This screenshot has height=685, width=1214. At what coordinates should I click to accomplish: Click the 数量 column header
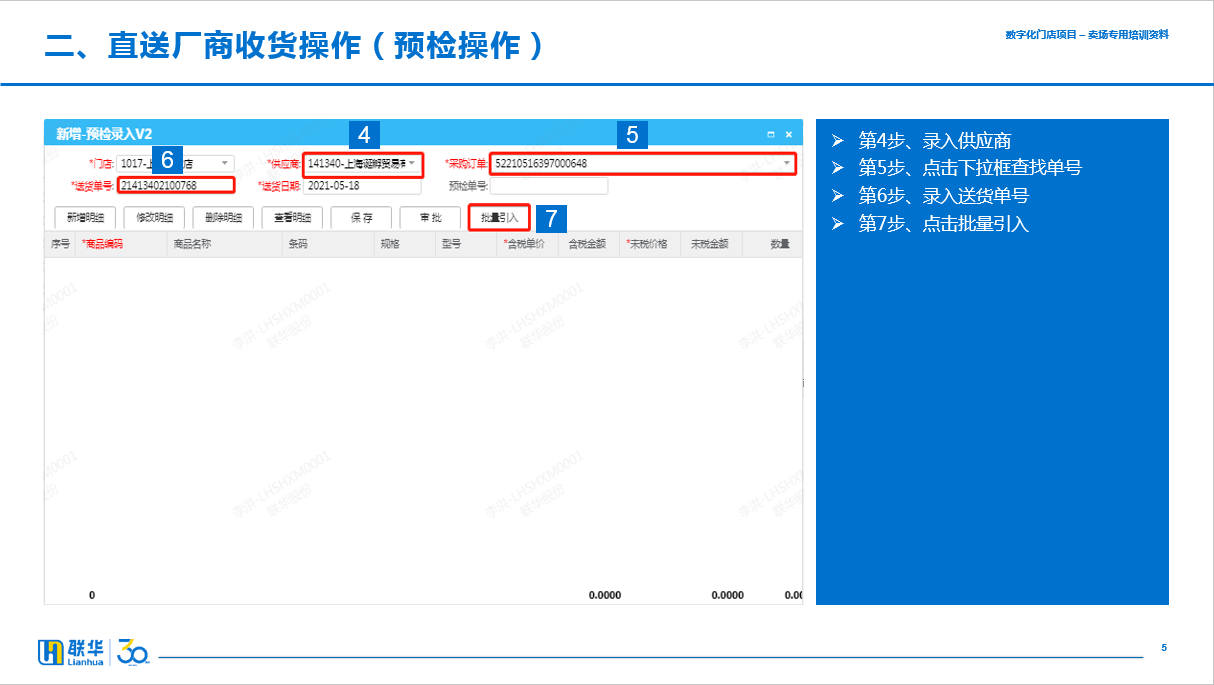pos(772,244)
